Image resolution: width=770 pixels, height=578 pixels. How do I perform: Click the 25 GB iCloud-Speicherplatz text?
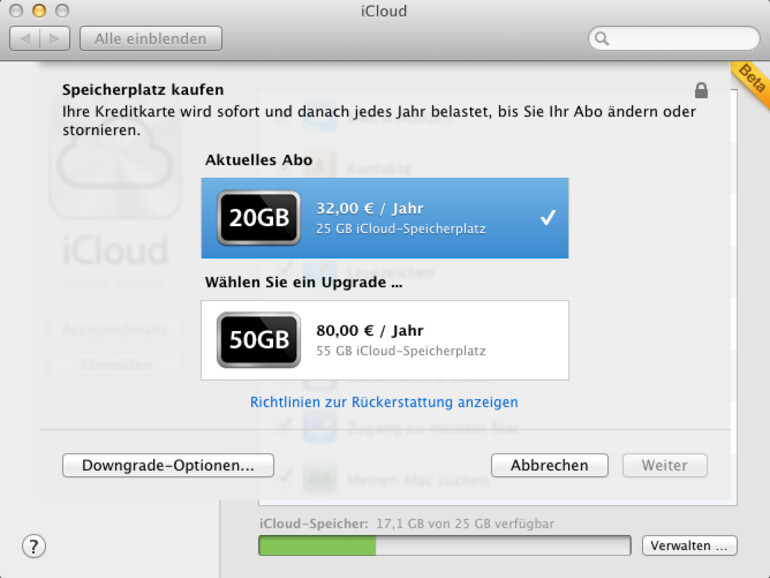(x=401, y=229)
